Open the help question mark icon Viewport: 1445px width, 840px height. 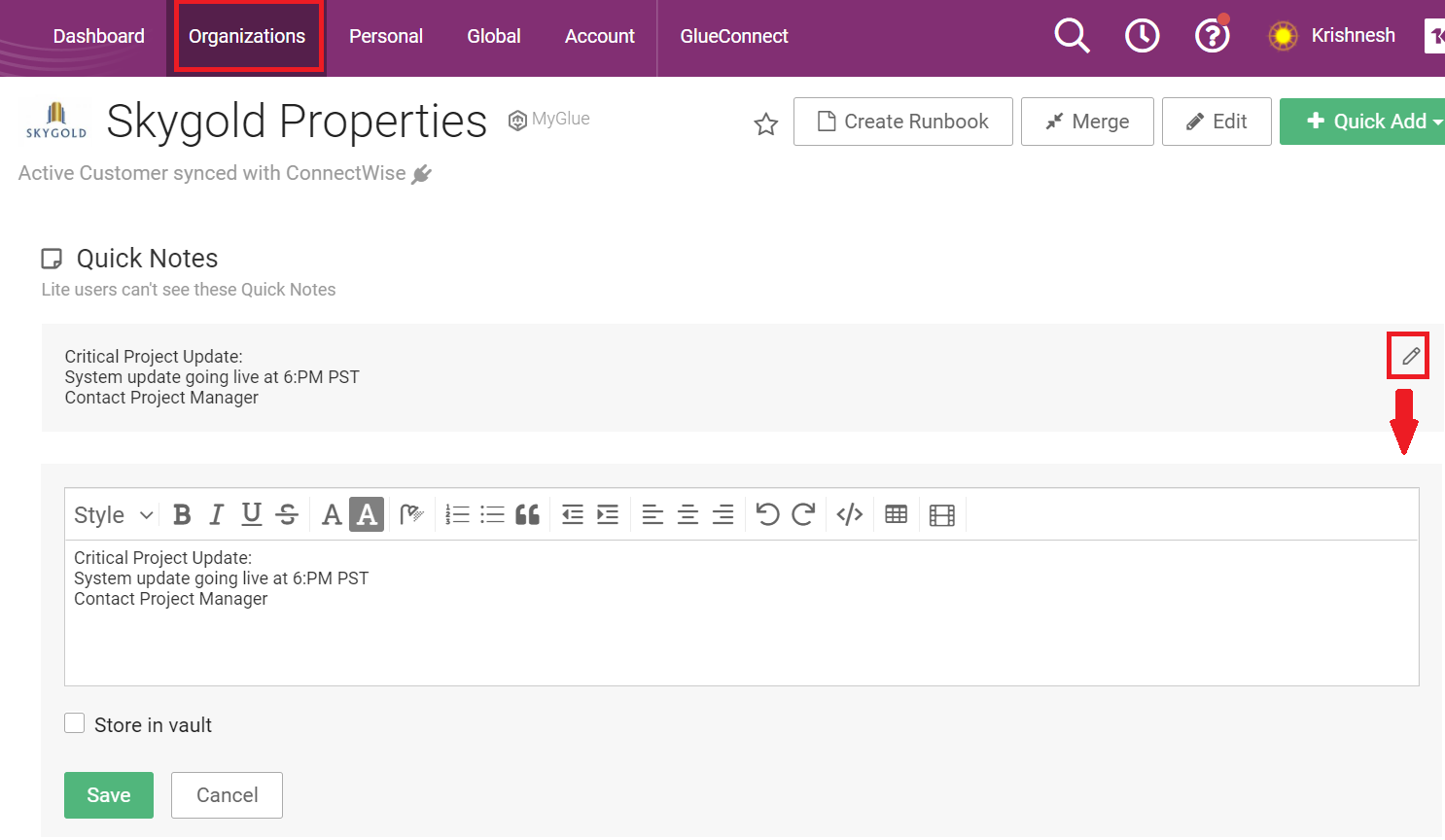[1212, 36]
